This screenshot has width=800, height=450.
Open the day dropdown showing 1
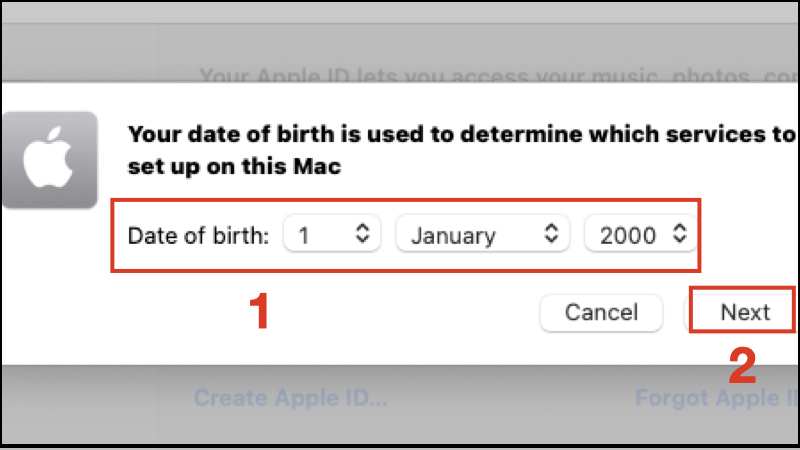point(327,235)
